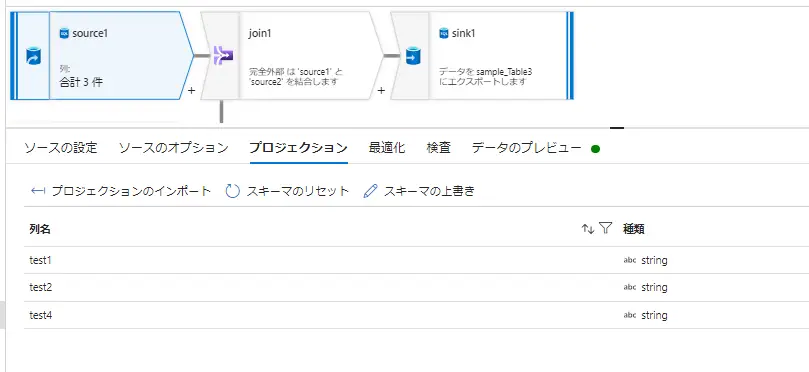The width and height of the screenshot is (809, 372).
Task: Click the 列名 column header
Action: click(40, 229)
